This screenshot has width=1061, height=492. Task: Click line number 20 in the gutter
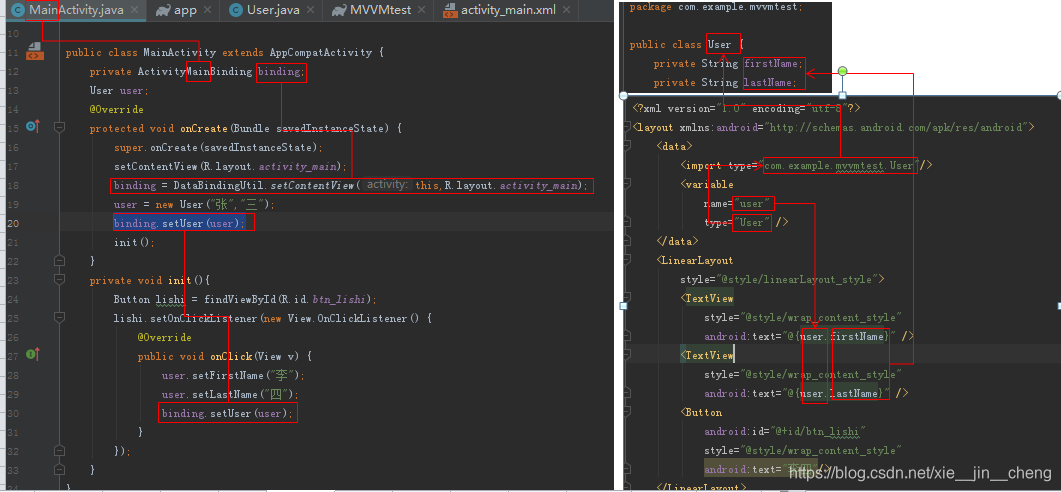point(13,223)
